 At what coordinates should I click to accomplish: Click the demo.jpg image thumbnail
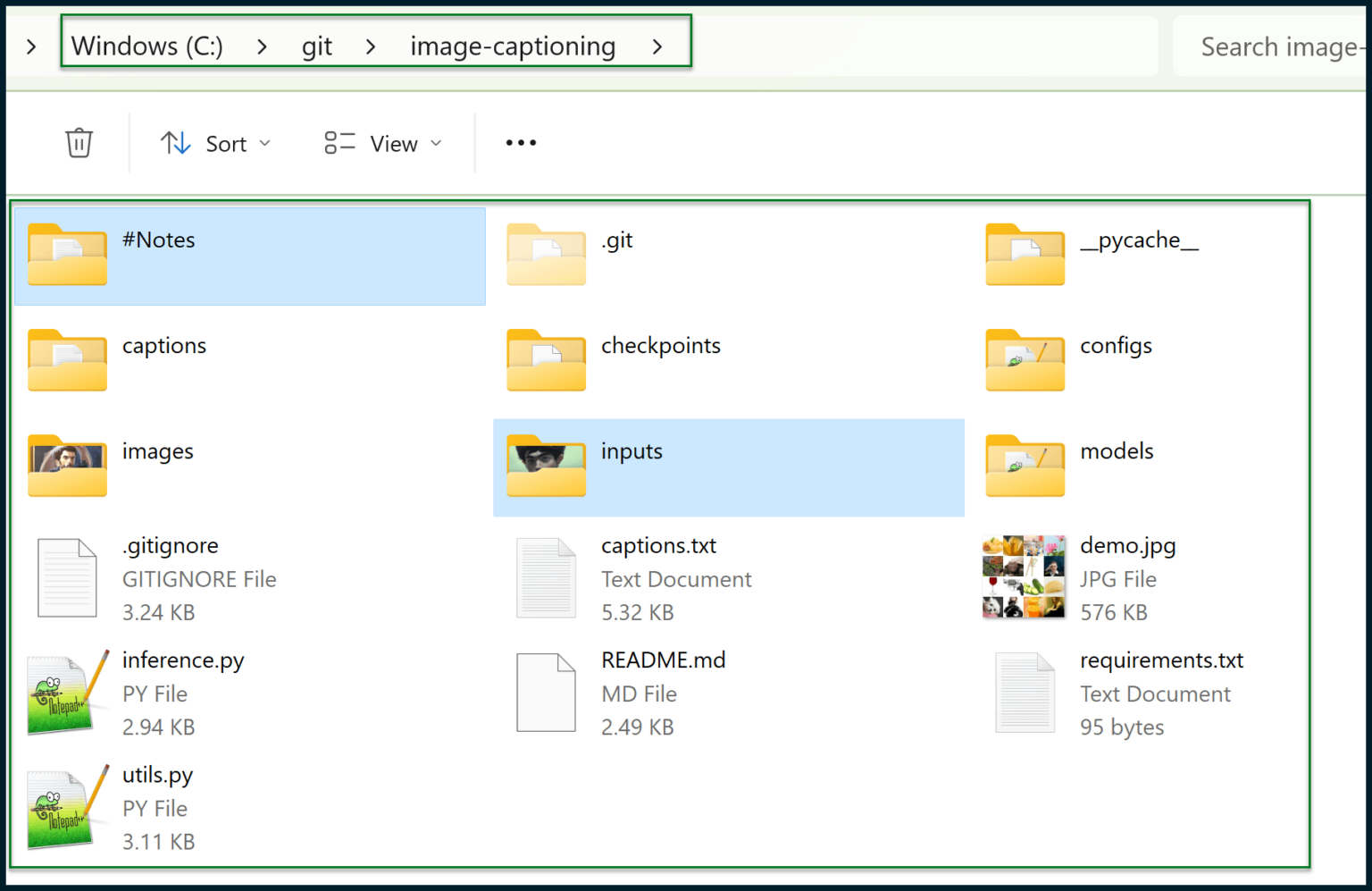[1024, 576]
